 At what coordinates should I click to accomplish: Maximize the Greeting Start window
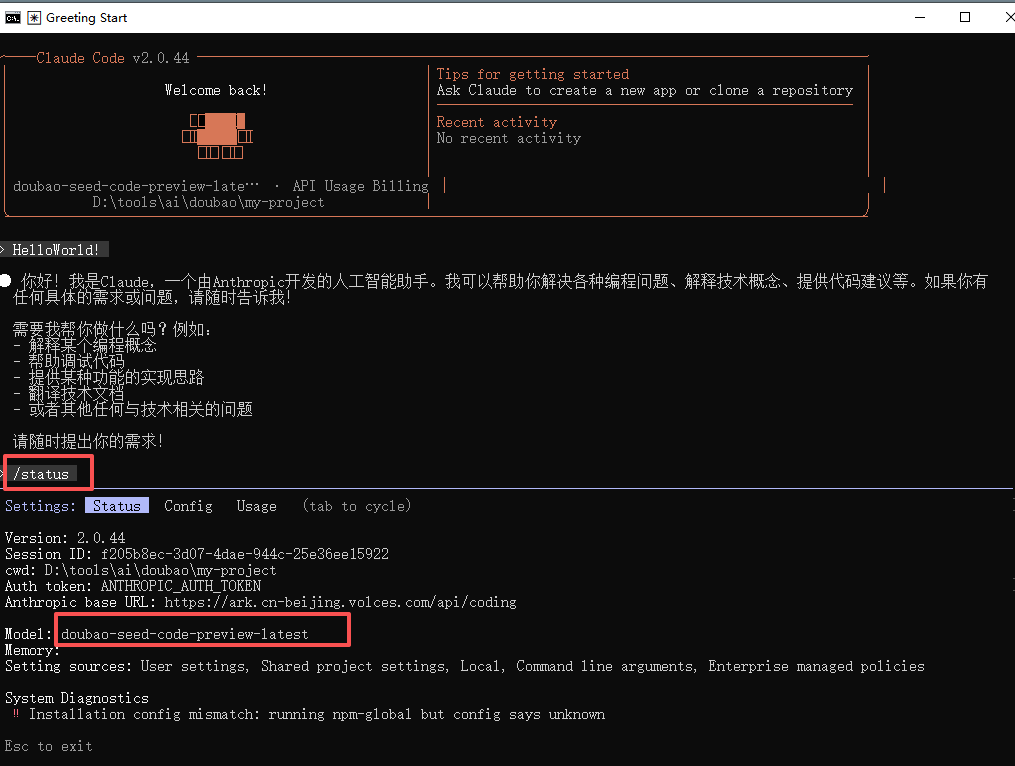965,17
